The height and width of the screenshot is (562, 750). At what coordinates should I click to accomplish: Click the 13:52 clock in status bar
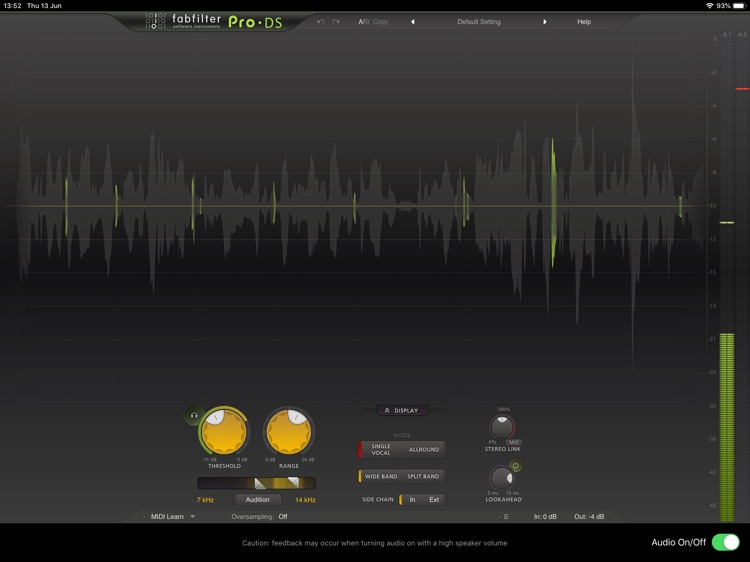[x=12, y=6]
